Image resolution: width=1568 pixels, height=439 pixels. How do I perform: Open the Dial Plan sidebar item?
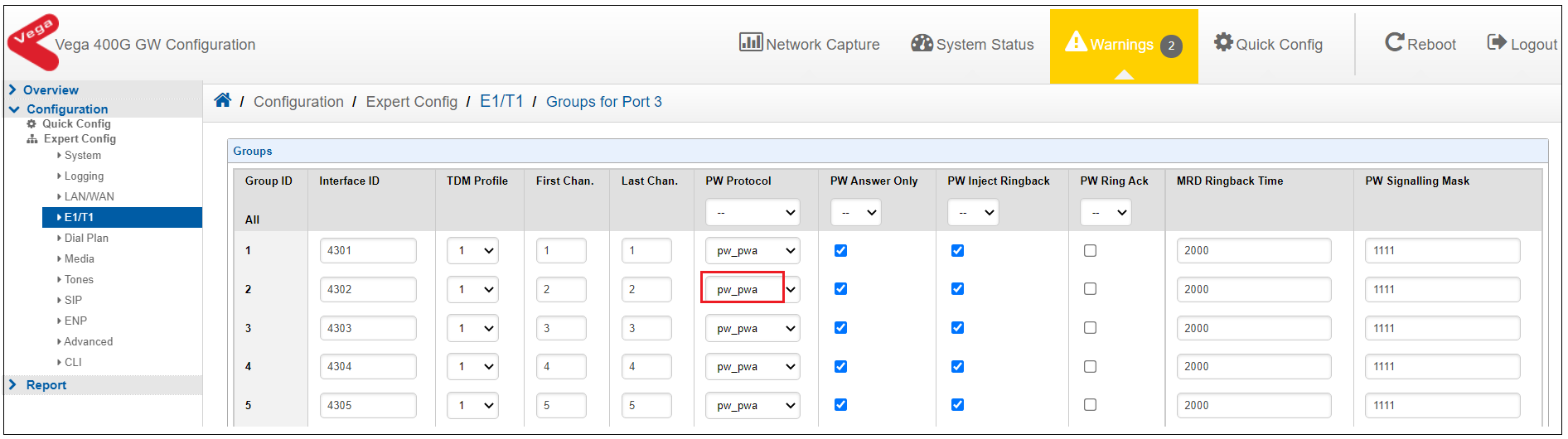86,239
